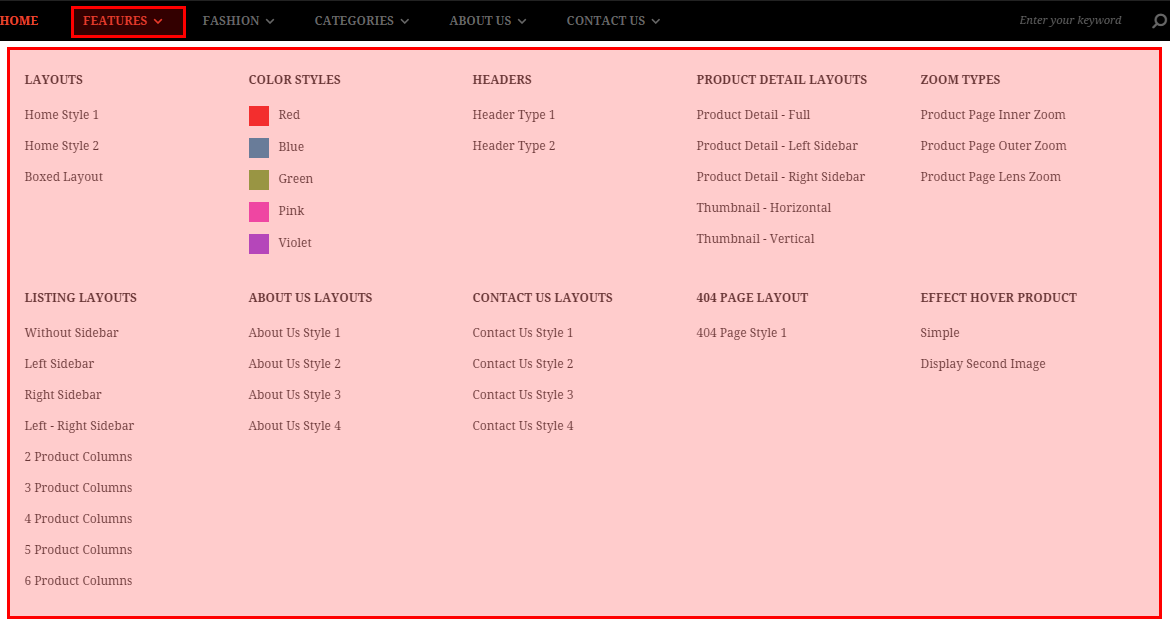Expand the Categories dropdown menu
The height and width of the screenshot is (627, 1170).
coord(362,21)
